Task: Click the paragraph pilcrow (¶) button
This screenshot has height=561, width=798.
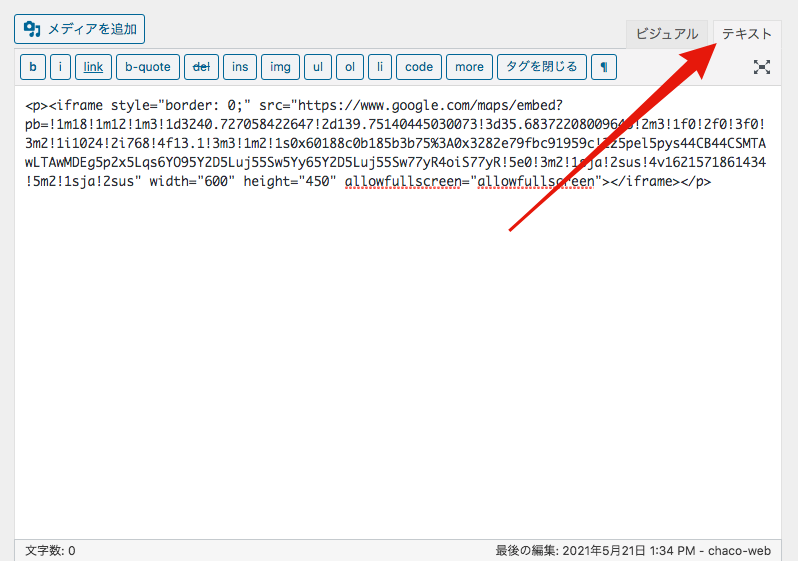Action: coord(604,67)
